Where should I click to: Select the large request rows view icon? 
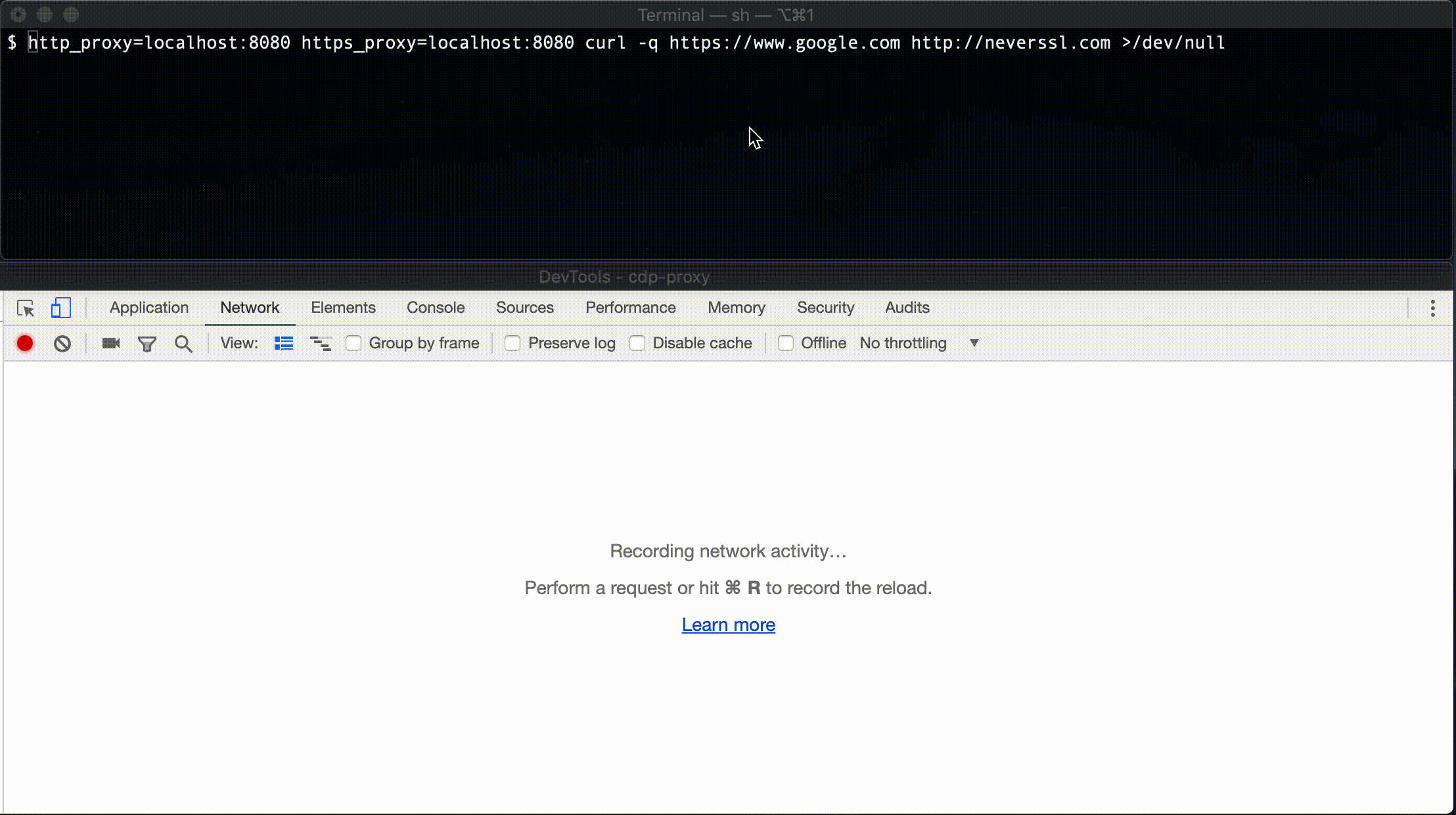tap(284, 343)
